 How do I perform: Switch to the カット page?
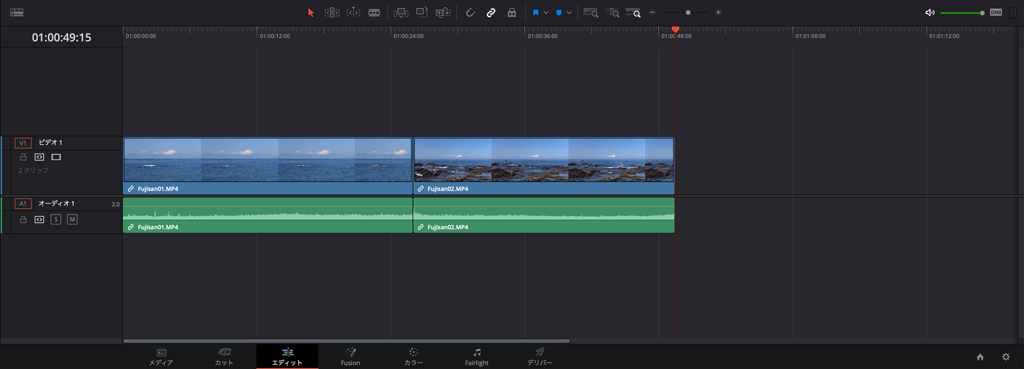click(x=224, y=357)
